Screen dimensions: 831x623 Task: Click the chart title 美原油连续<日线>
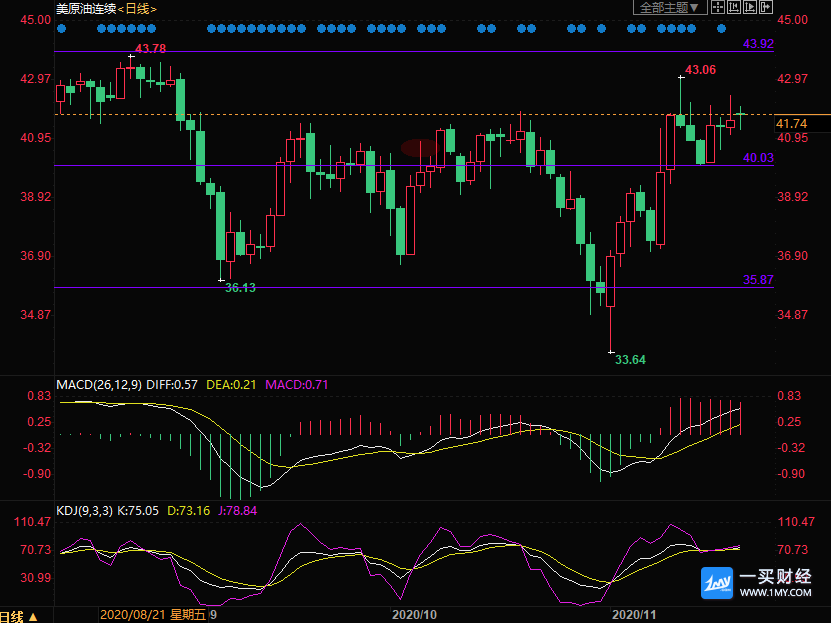pyautogui.click(x=107, y=9)
